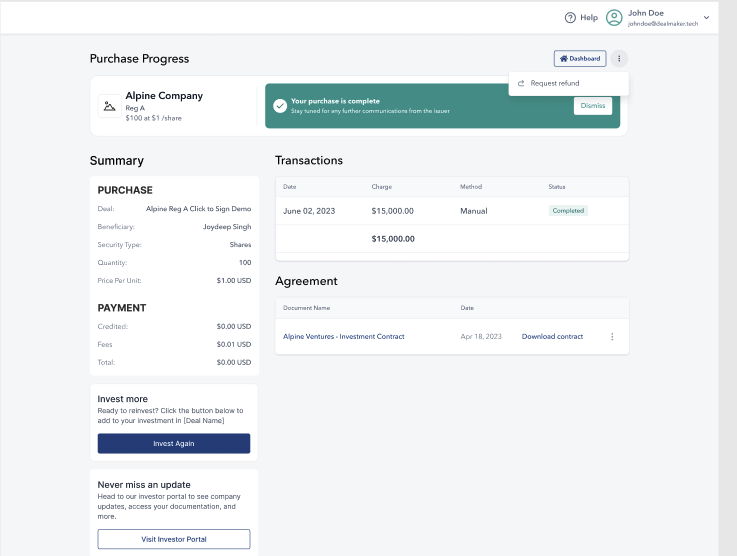
Task: Click the Alpine Reg A Click to Sign Demo value
Action: coord(198,209)
